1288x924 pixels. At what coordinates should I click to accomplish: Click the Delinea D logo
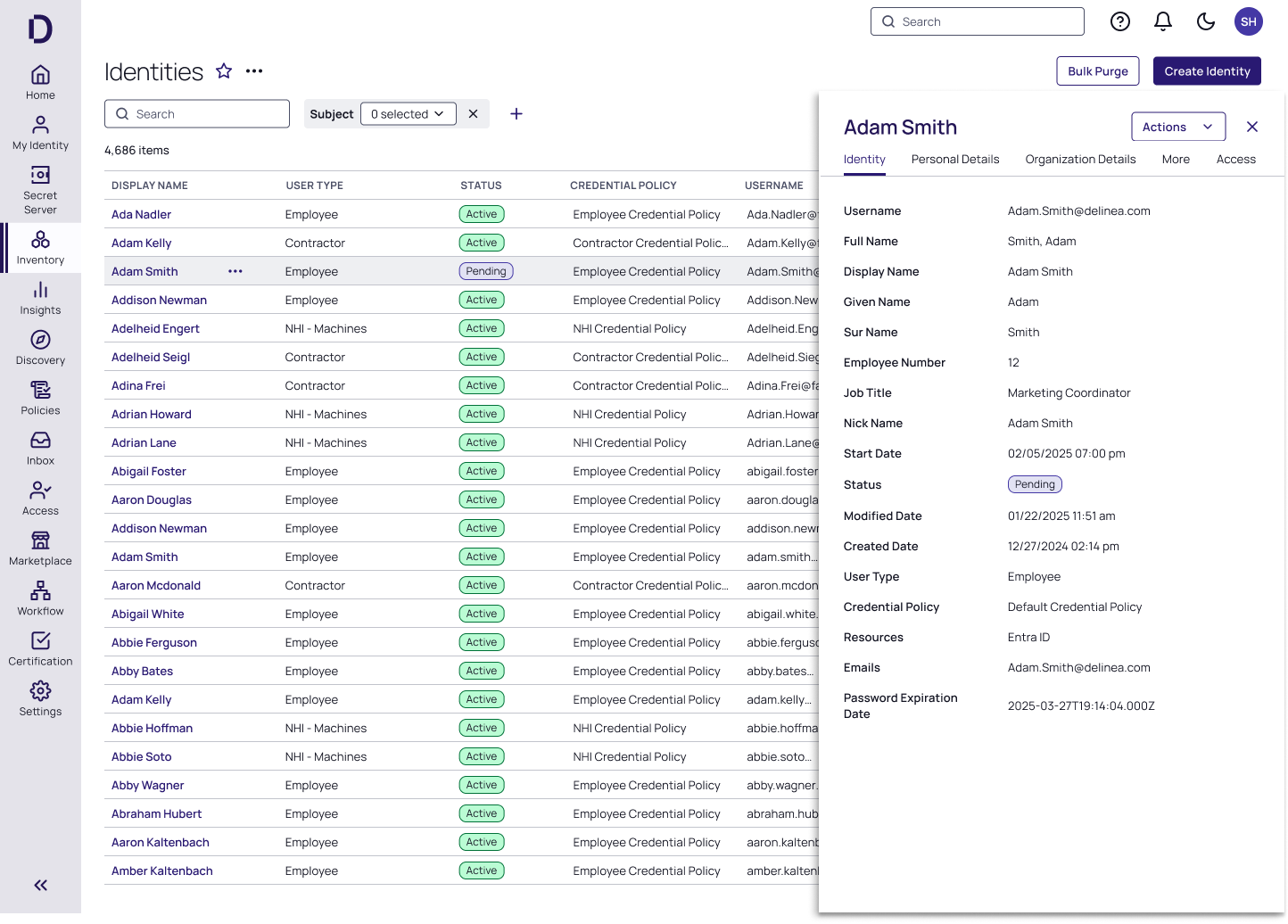40,29
